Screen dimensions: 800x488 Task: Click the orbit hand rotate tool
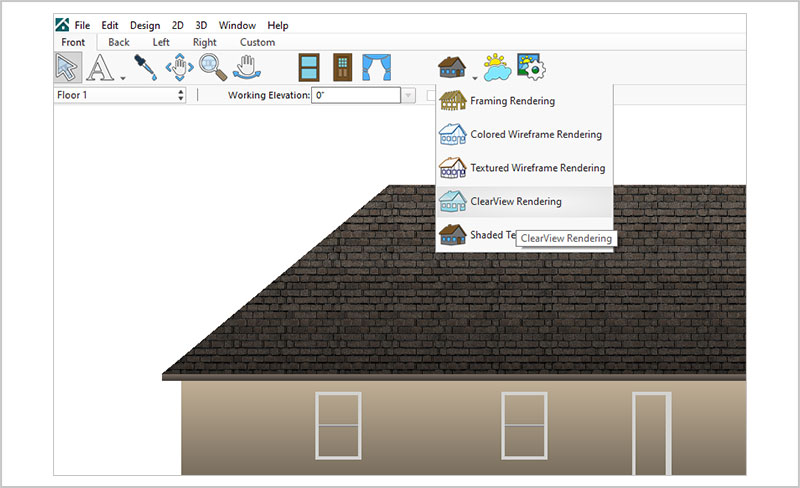coord(247,67)
